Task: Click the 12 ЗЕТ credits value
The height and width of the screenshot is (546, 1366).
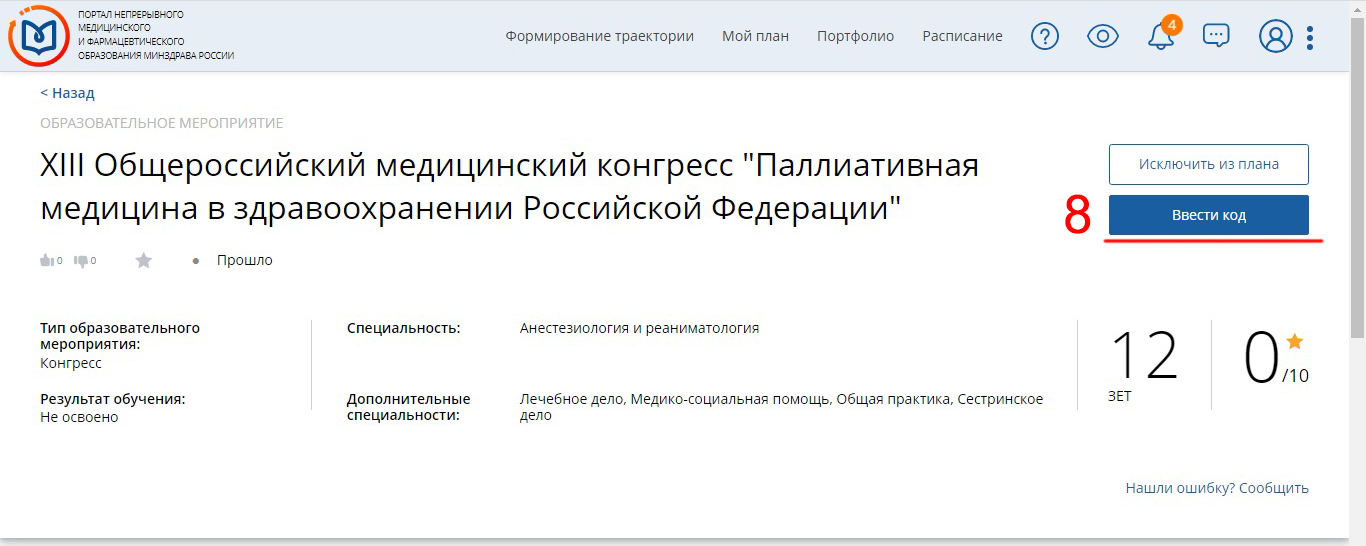Action: pyautogui.click(x=1143, y=364)
